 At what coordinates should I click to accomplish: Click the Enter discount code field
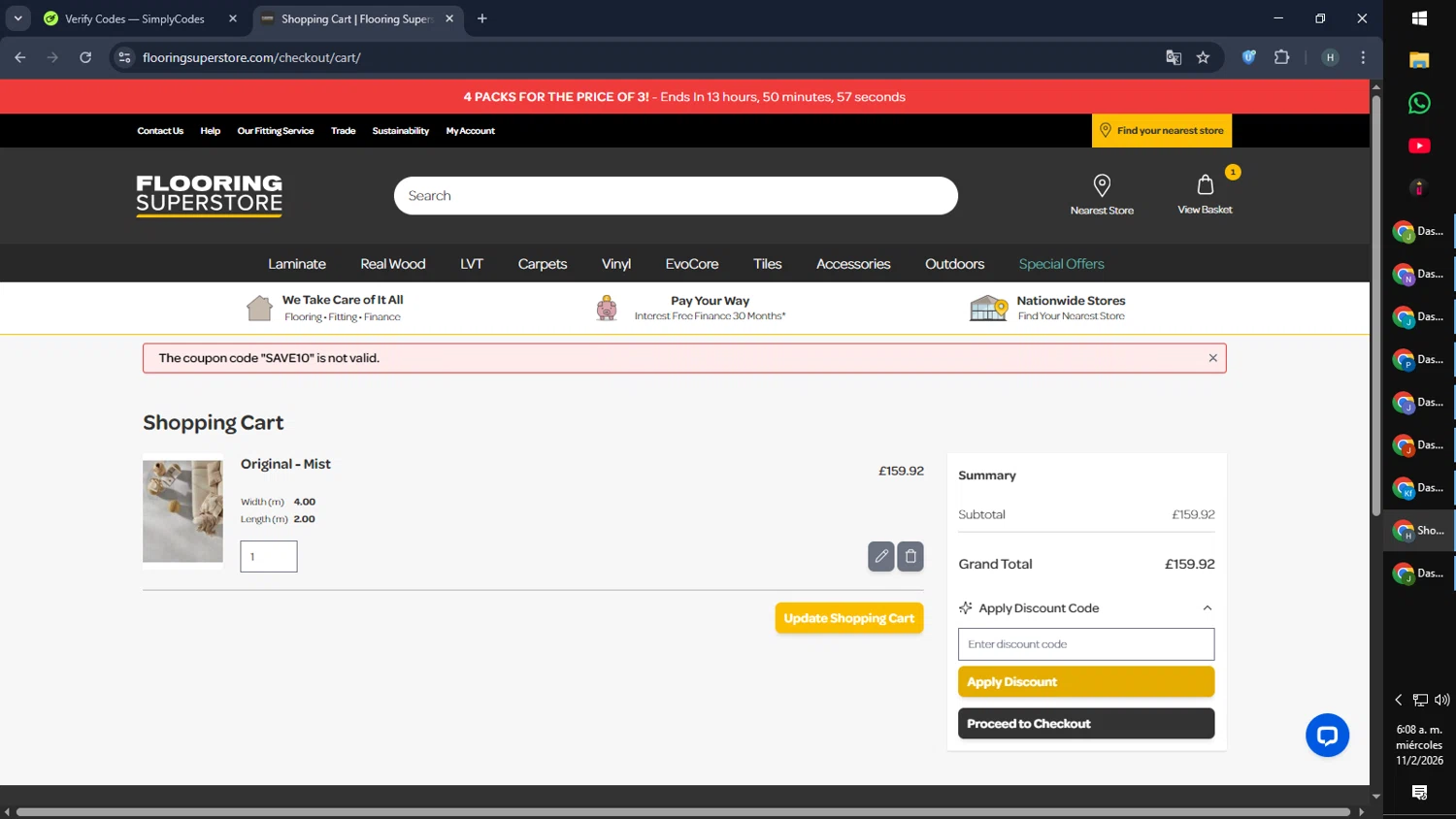[x=1086, y=644]
